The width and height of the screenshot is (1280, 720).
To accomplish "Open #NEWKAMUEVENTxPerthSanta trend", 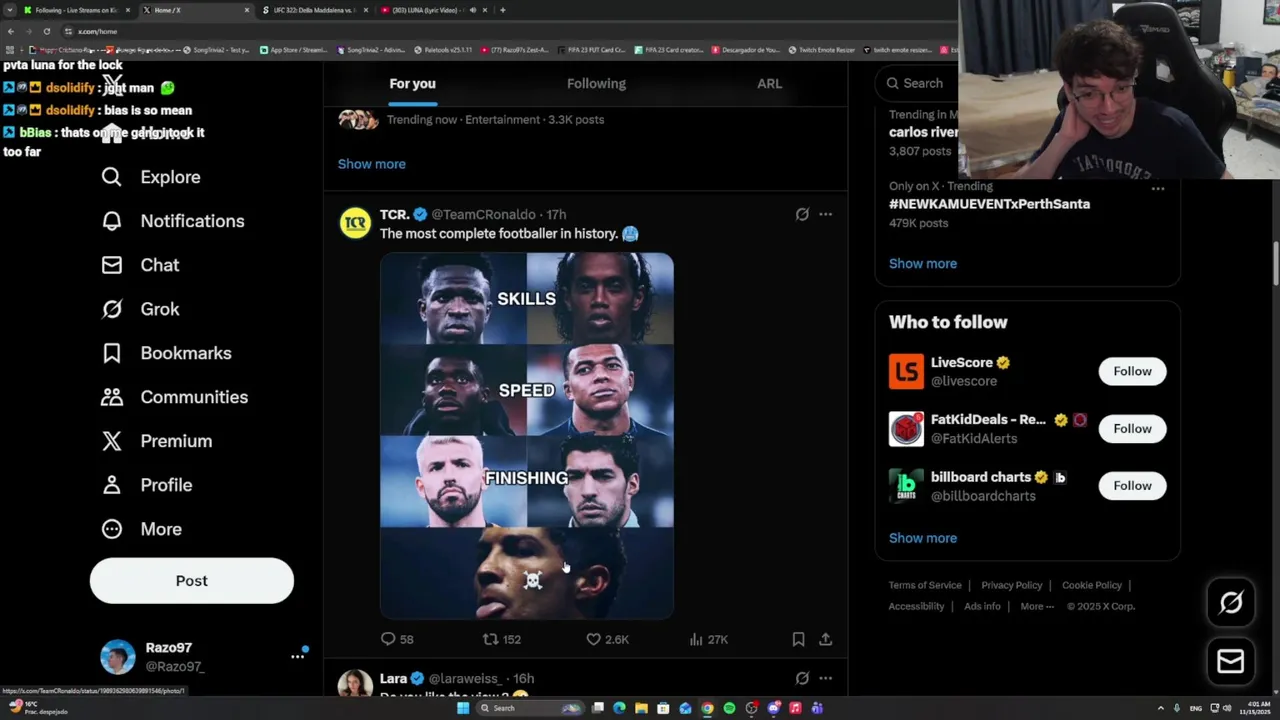I will pyautogui.click(x=989, y=204).
